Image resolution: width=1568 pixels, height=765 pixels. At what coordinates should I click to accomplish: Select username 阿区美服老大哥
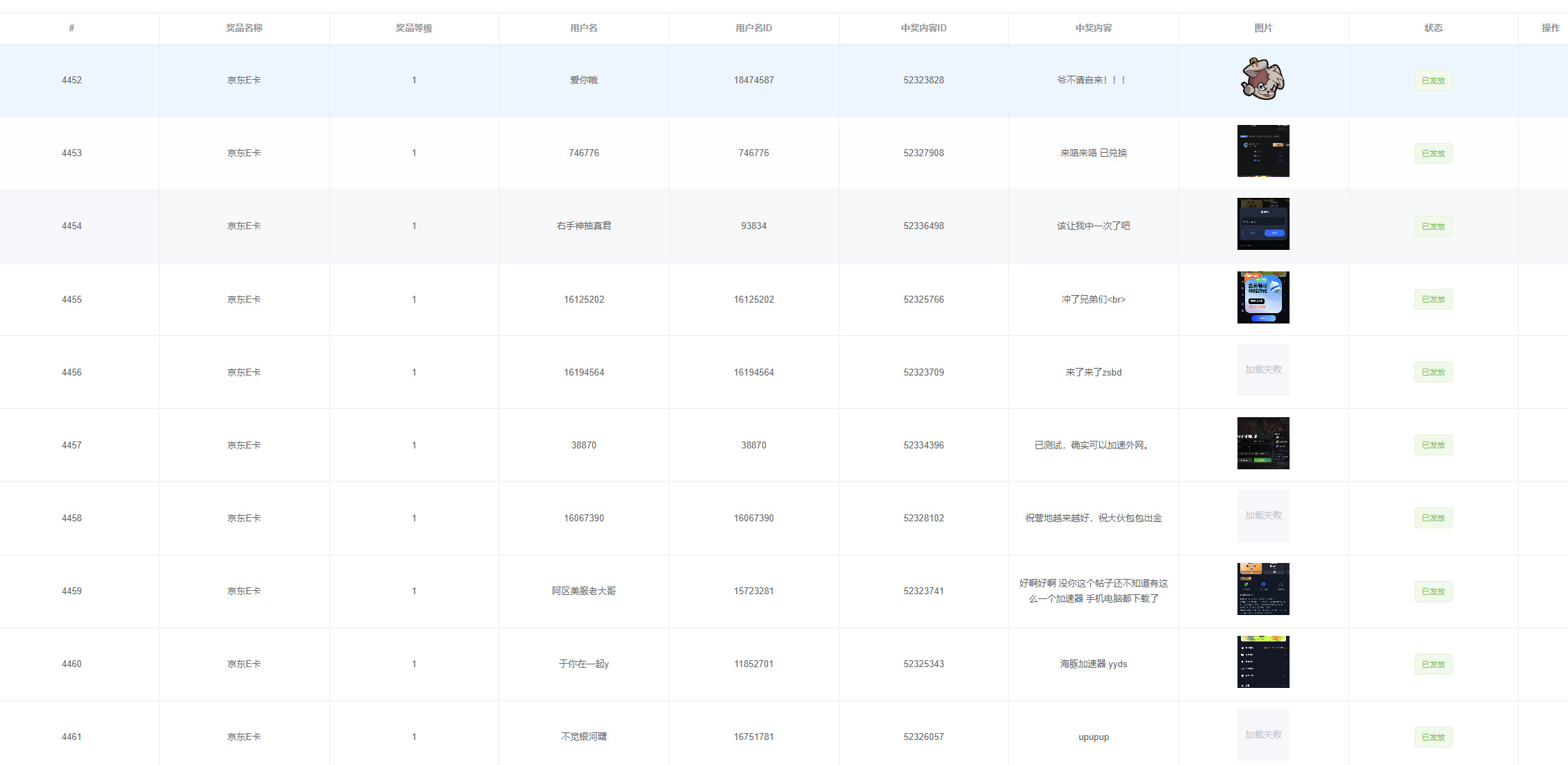[584, 591]
